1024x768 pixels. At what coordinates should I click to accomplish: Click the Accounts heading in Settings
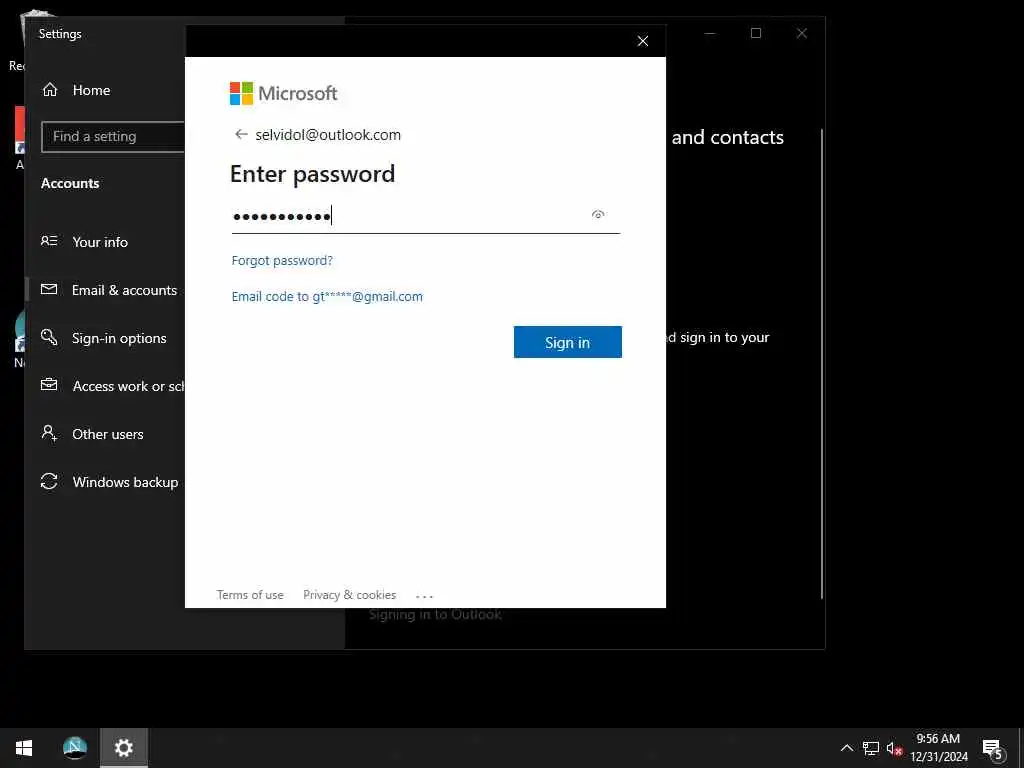pos(70,184)
